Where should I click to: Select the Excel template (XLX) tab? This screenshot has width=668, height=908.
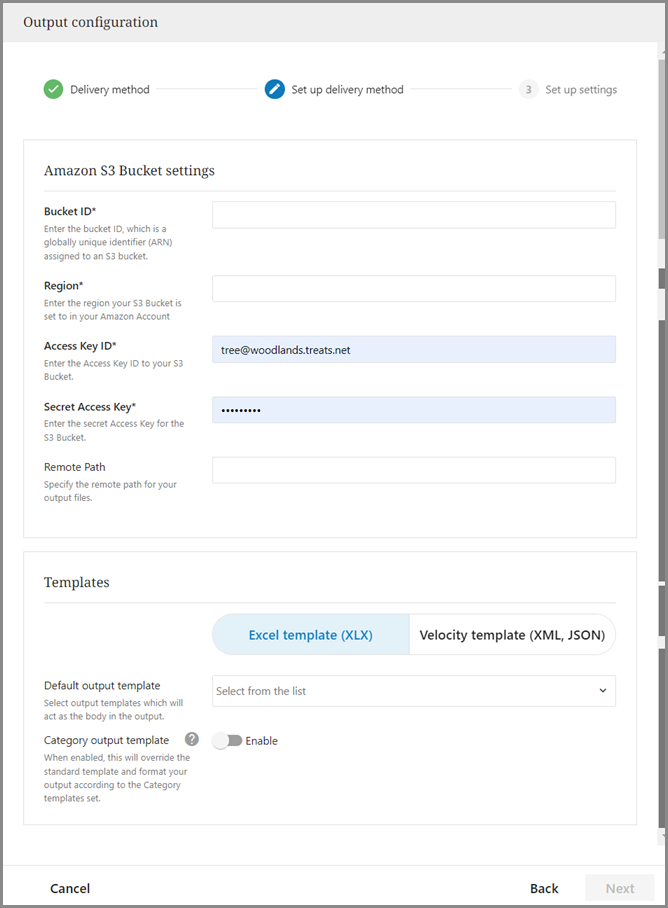[x=311, y=635]
